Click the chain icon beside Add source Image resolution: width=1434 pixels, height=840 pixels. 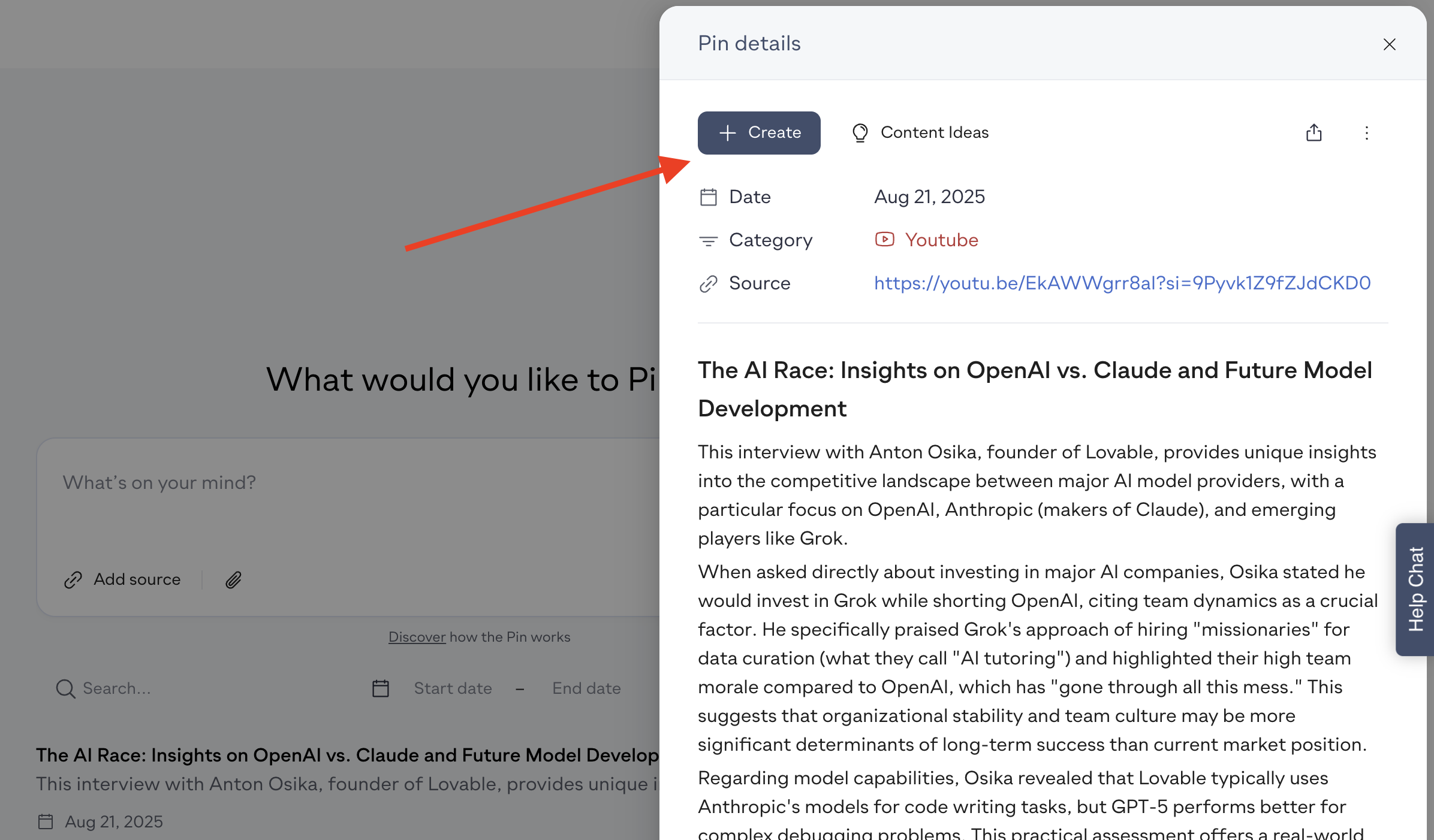(x=73, y=579)
